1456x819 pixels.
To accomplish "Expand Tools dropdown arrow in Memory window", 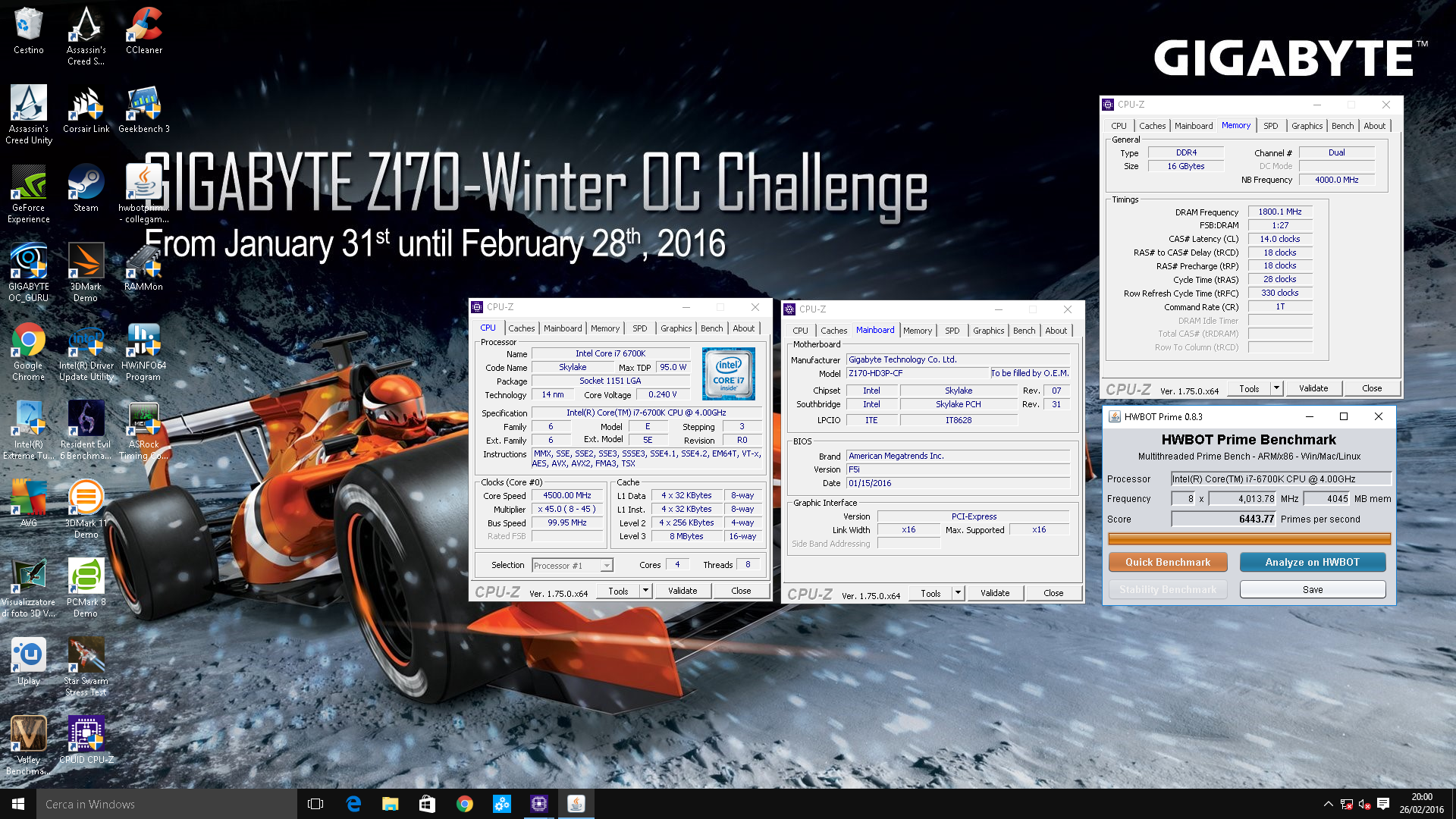I will [x=1276, y=388].
